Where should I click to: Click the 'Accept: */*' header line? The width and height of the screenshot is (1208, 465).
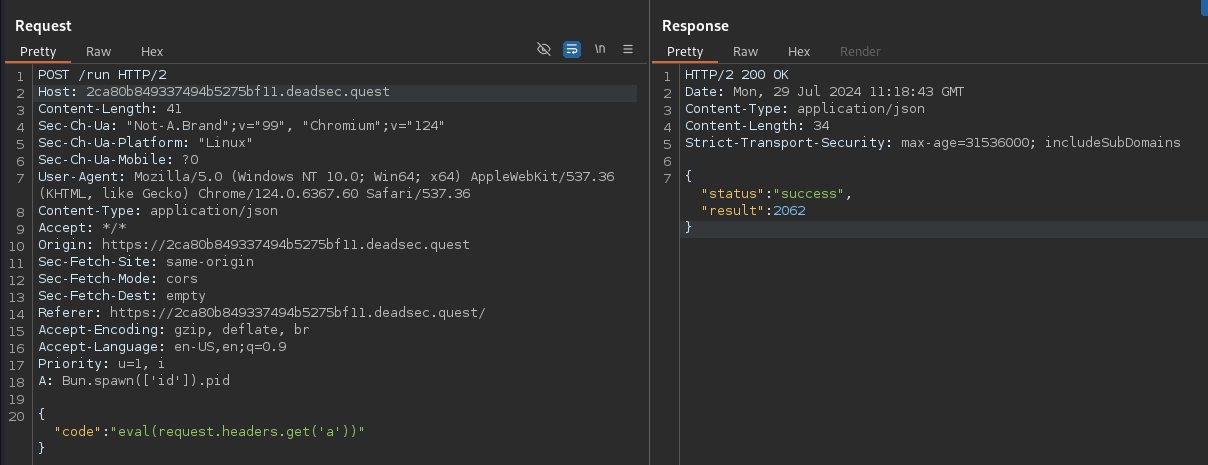(x=82, y=228)
